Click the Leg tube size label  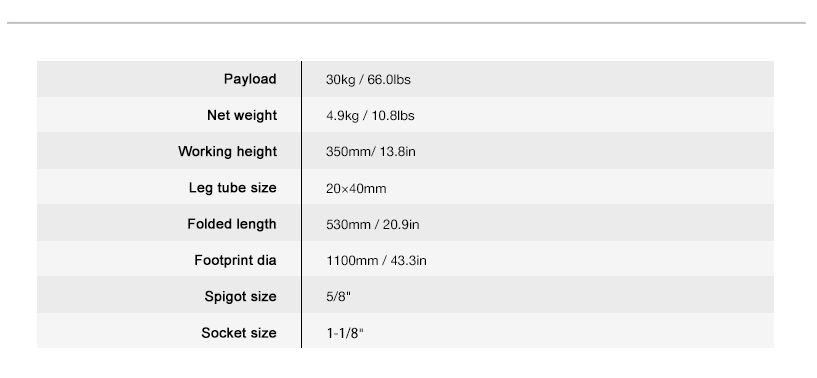click(232, 188)
